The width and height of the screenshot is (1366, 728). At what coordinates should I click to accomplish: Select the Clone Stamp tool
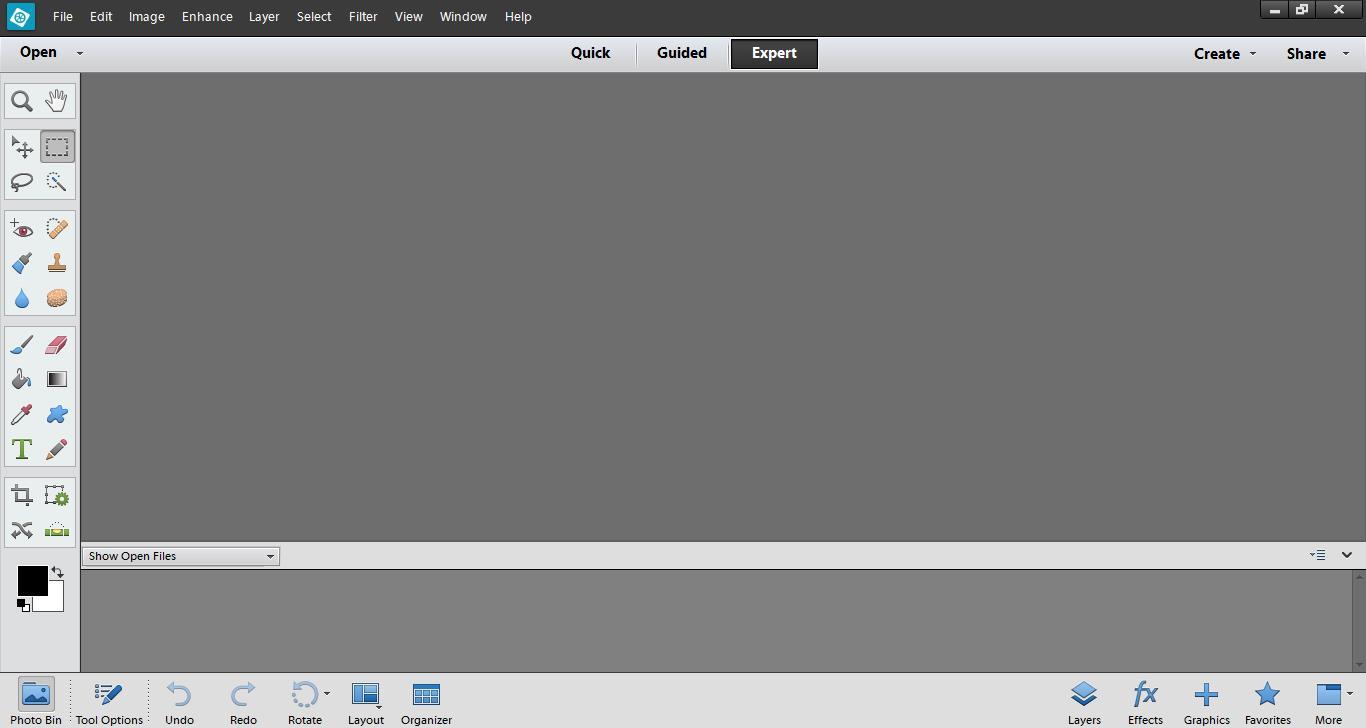coord(56,263)
